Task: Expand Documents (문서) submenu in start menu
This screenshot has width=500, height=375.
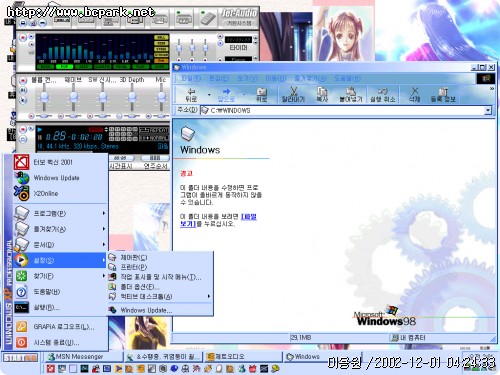Action: tap(60, 245)
